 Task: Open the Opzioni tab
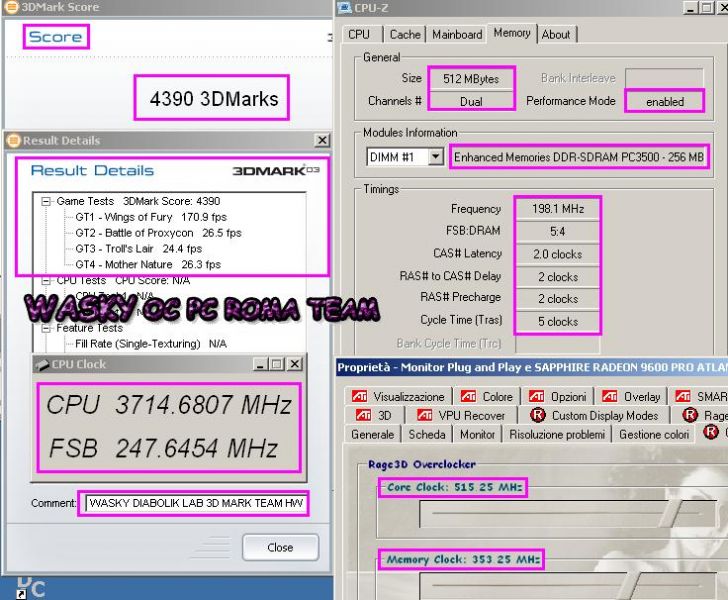pos(558,397)
